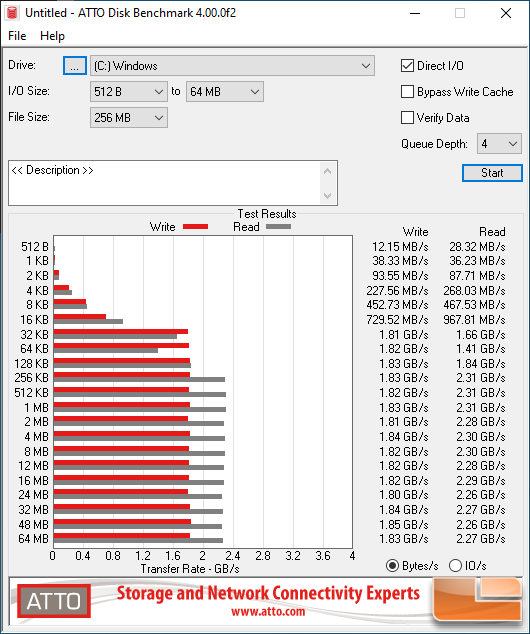Click the ATTO logo in the banner
The width and height of the screenshot is (530, 634).
(x=54, y=601)
